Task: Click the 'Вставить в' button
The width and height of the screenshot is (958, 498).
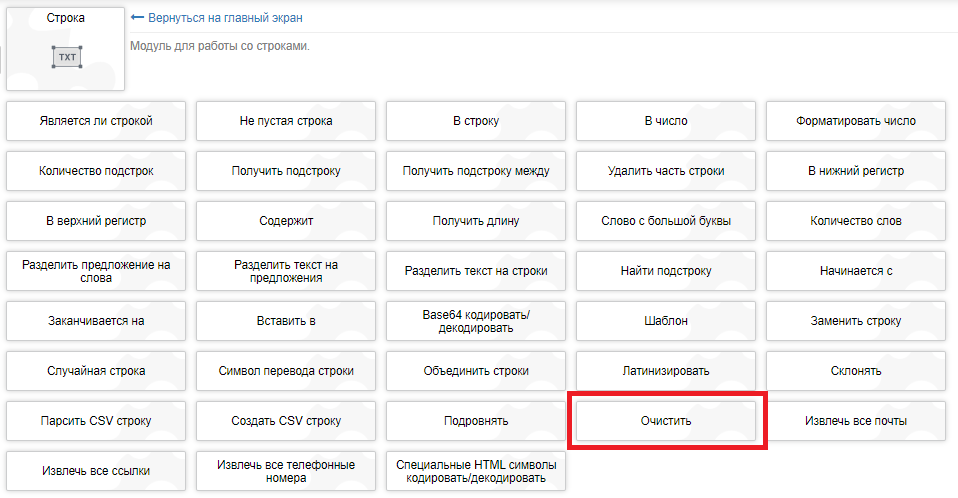Action: 286,321
